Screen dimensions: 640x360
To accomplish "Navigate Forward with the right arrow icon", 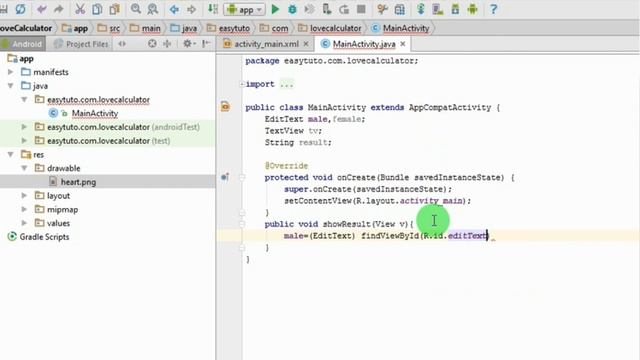I will pyautogui.click(x=191, y=9).
